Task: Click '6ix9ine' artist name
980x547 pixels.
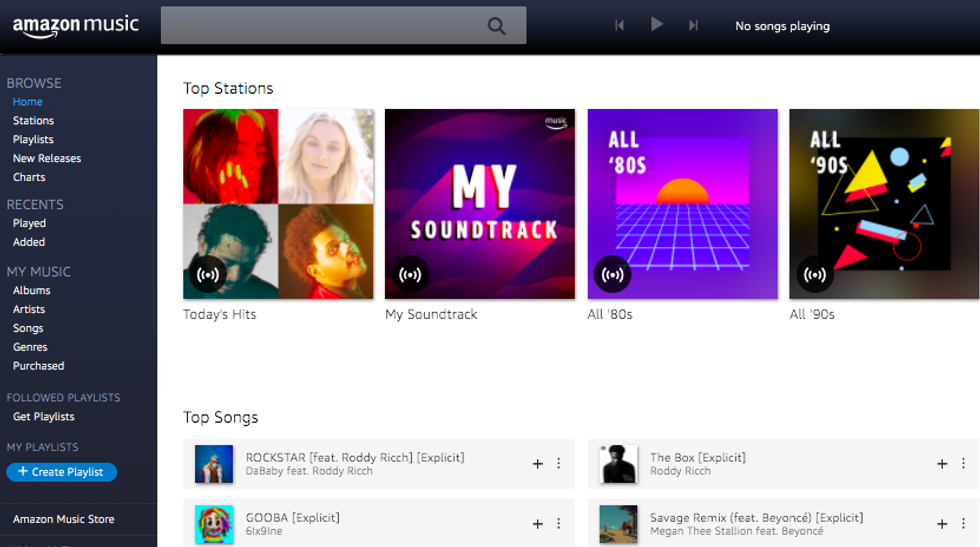Action: click(x=264, y=531)
